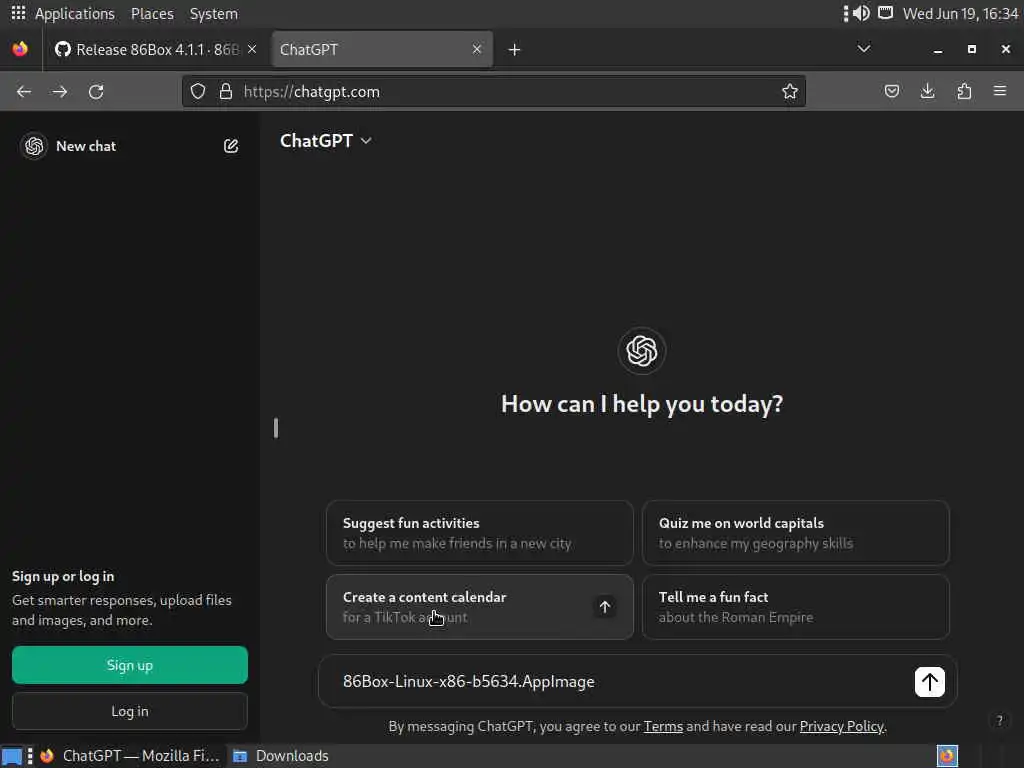Viewport: 1024px width, 768px height.
Task: Choose Suggest fun activities prompt
Action: (x=479, y=533)
